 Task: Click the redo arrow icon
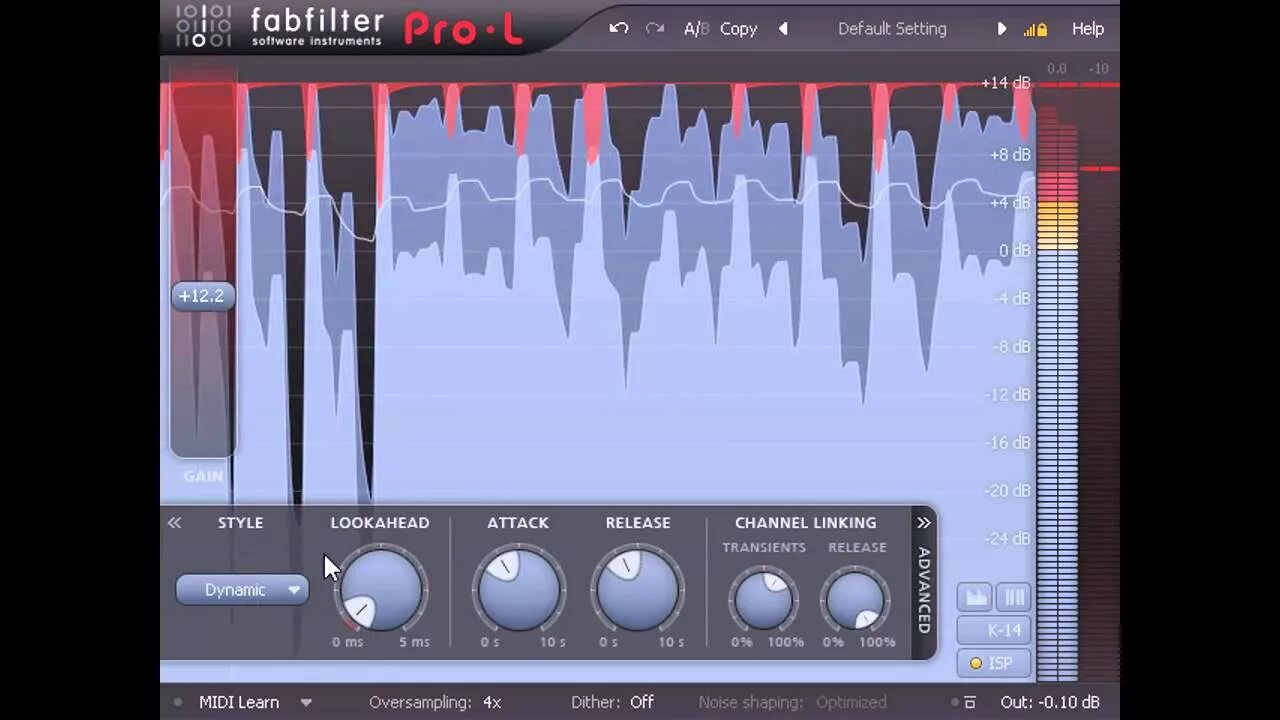[655, 28]
